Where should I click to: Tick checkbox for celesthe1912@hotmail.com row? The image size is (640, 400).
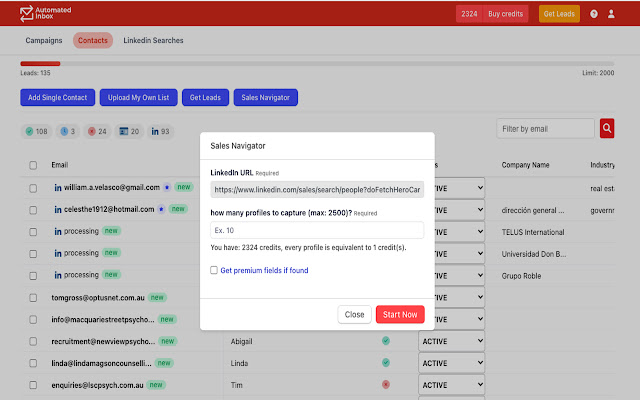[x=33, y=210]
